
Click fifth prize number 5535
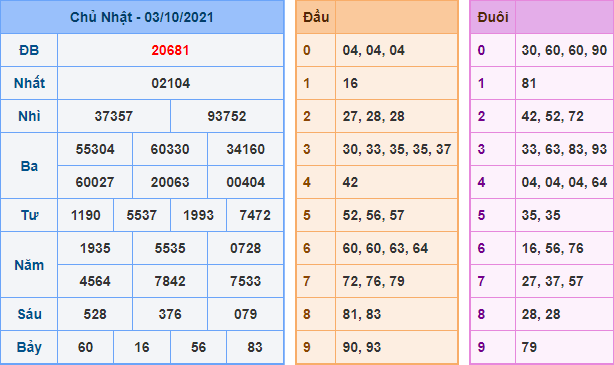click(x=170, y=248)
